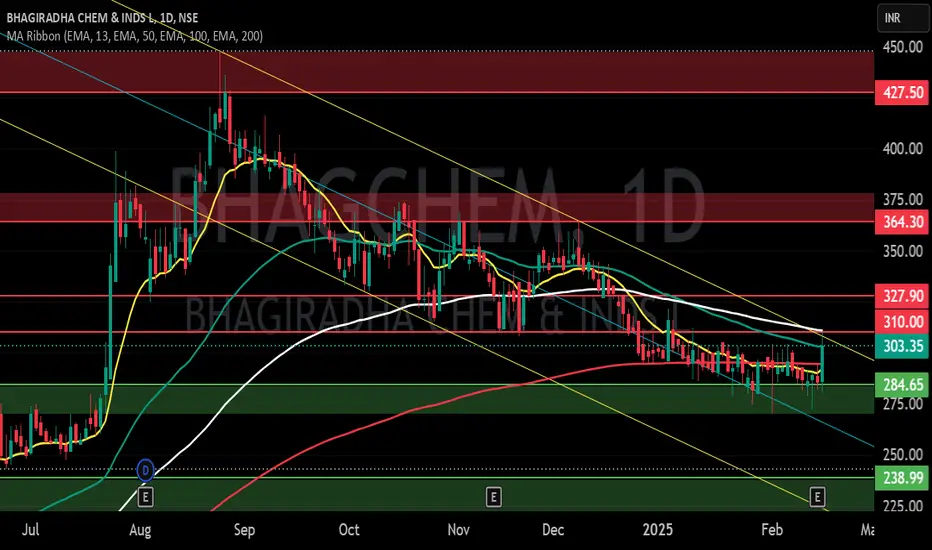Click the BHAGIRADHA CHEM & INDS L symbol title
This screenshot has height=550, width=932.
pyautogui.click(x=102, y=18)
